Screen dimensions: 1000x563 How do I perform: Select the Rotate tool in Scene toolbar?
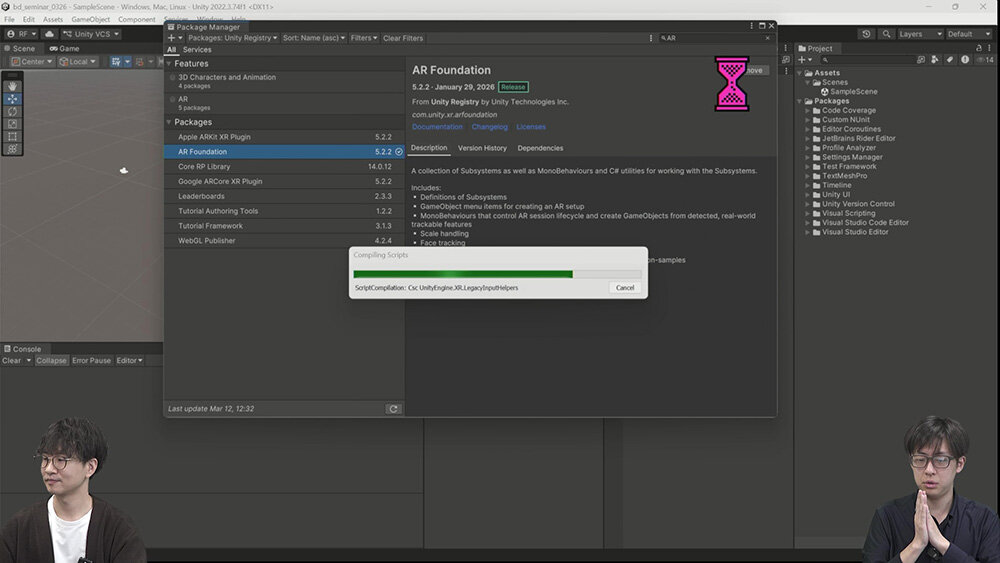(x=12, y=111)
